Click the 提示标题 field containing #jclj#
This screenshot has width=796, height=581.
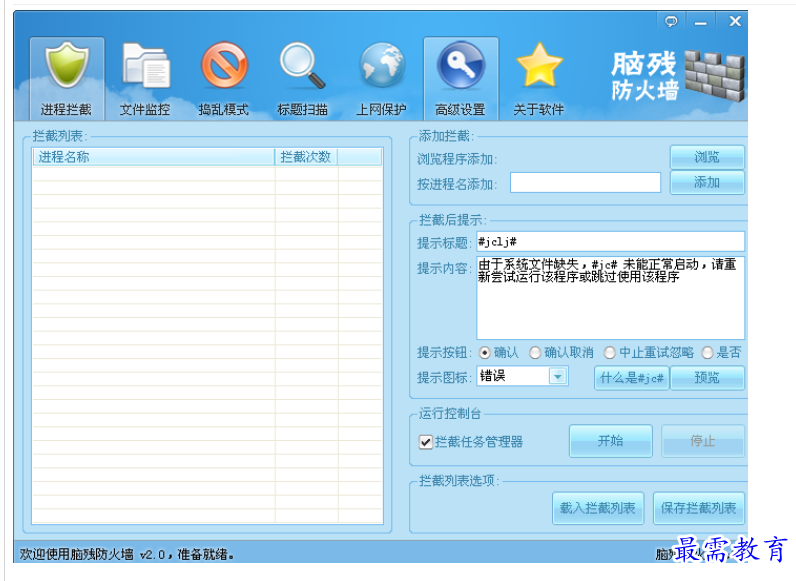(611, 242)
